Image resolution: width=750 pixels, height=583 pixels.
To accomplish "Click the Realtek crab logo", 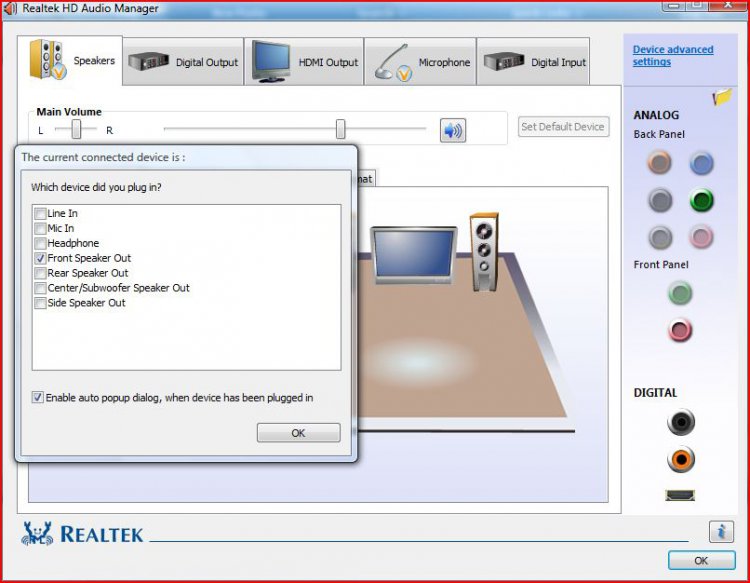I will pyautogui.click(x=37, y=533).
